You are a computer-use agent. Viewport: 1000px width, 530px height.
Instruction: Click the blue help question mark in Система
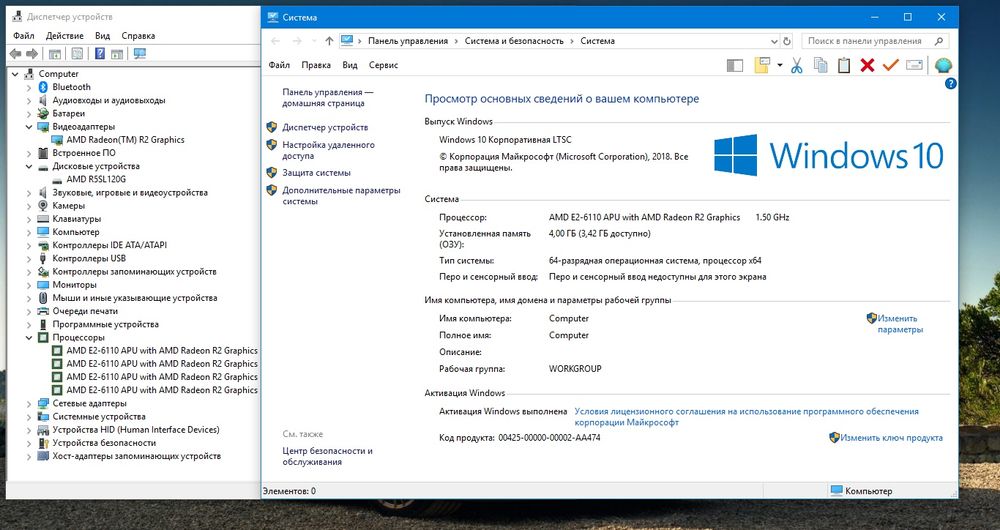pos(950,84)
